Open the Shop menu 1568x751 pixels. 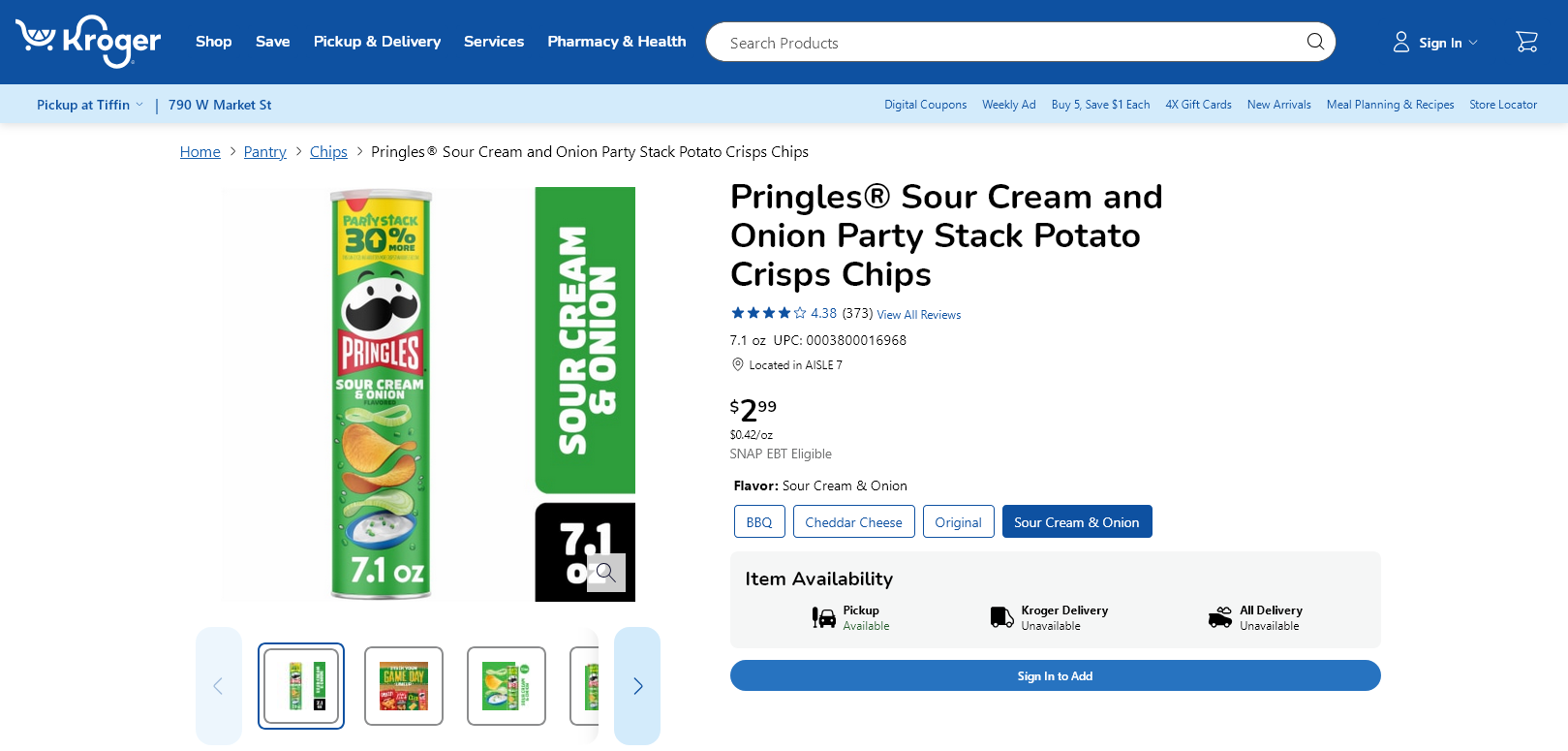(x=213, y=42)
